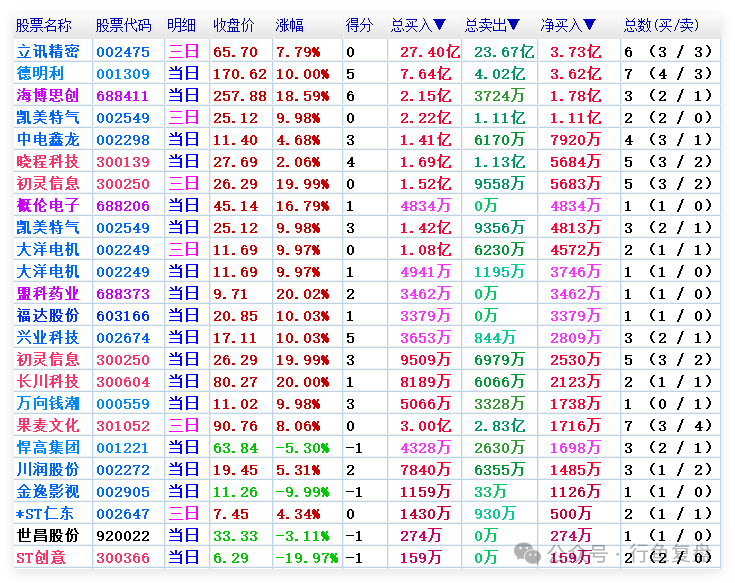This screenshot has height=583, width=735.
Task: Select total sell value 23.67亿
Action: (x=504, y=52)
